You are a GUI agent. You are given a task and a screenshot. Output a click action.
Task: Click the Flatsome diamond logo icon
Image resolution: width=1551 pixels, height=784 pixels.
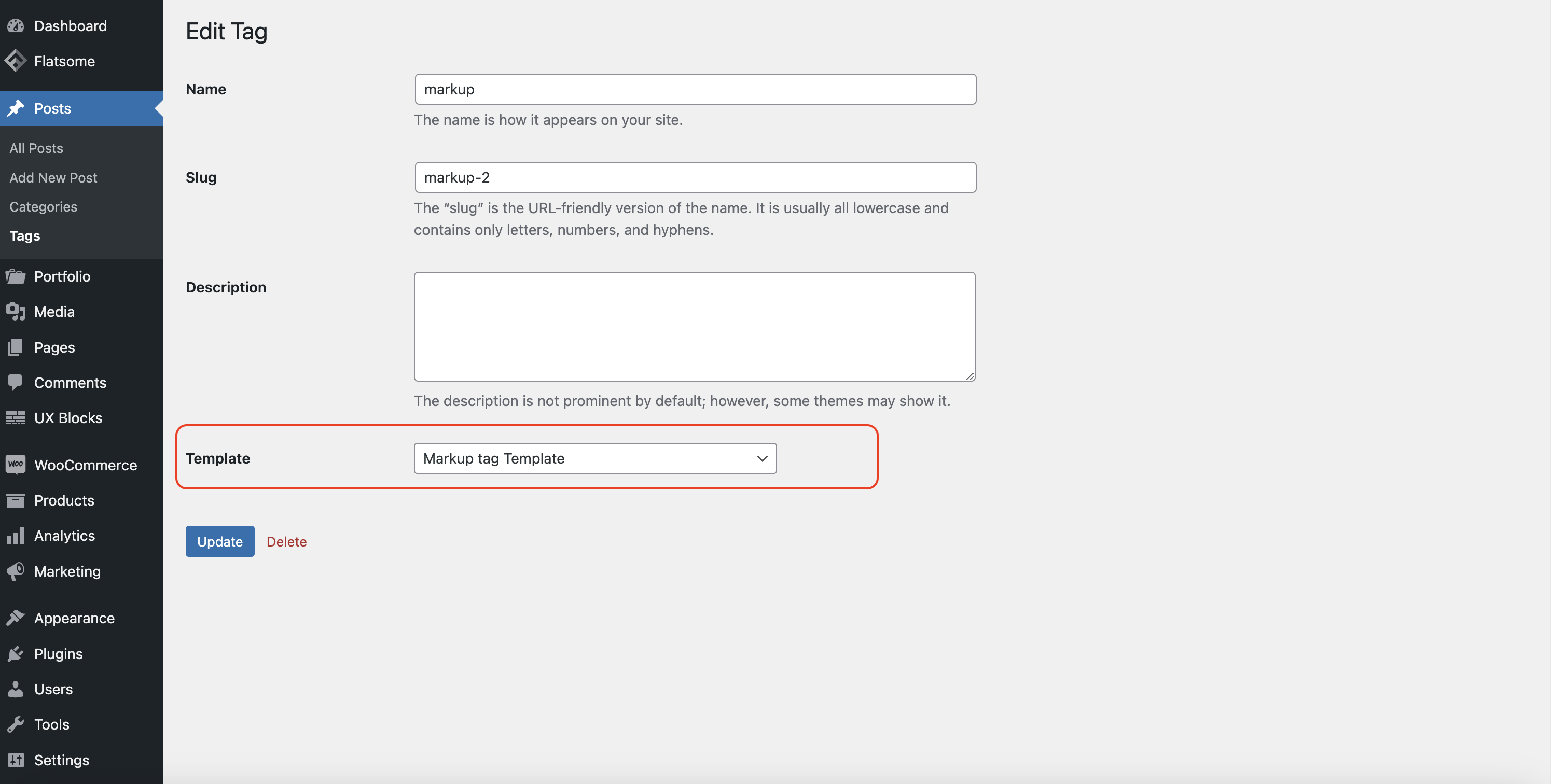(16, 61)
